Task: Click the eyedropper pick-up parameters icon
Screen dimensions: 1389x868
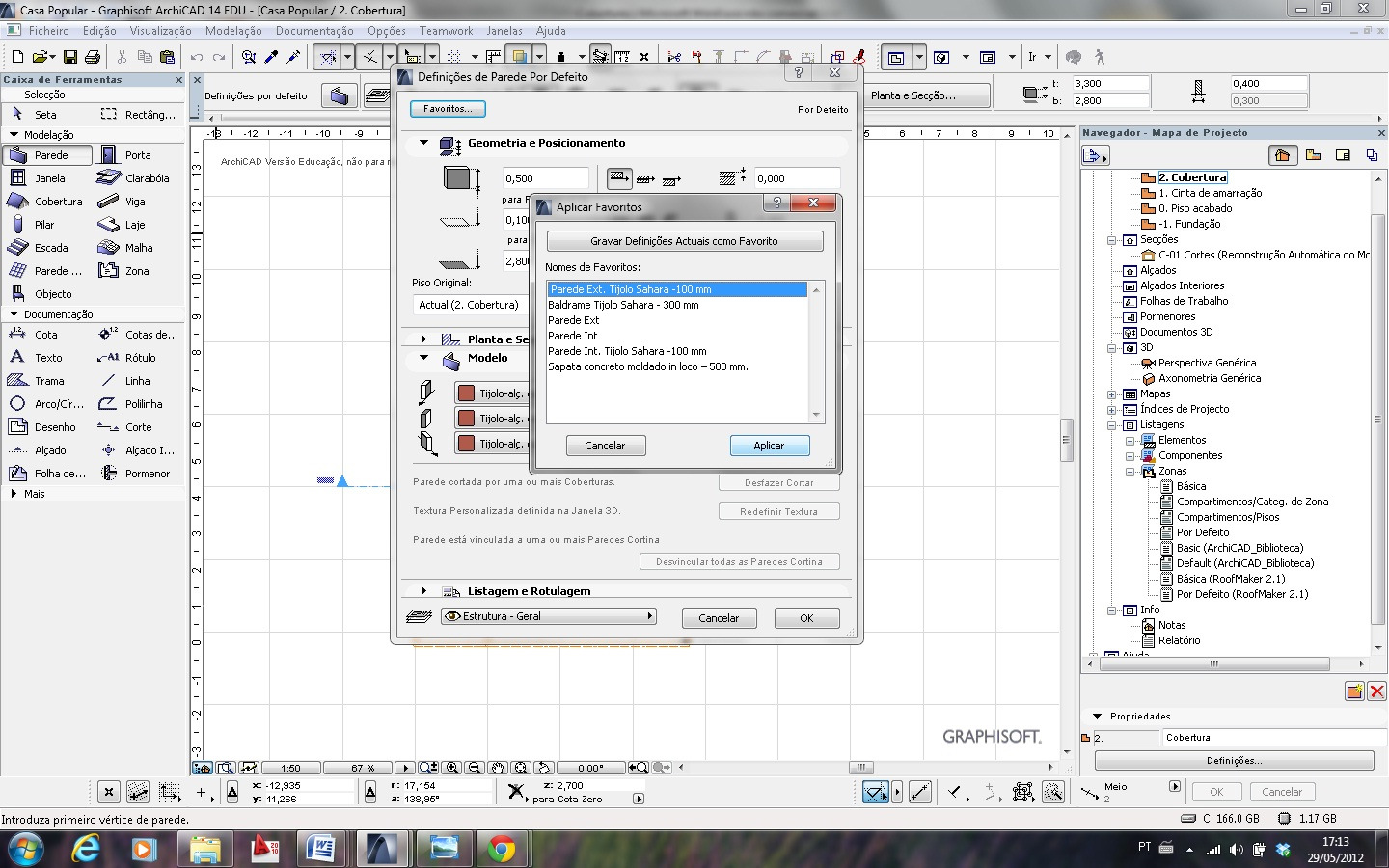Action: coord(272,58)
